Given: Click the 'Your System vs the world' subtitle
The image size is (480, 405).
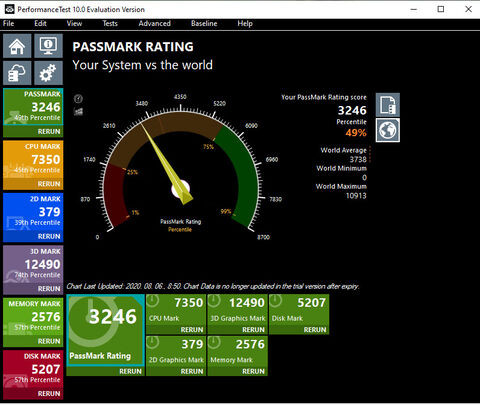Looking at the screenshot, I should 142,65.
